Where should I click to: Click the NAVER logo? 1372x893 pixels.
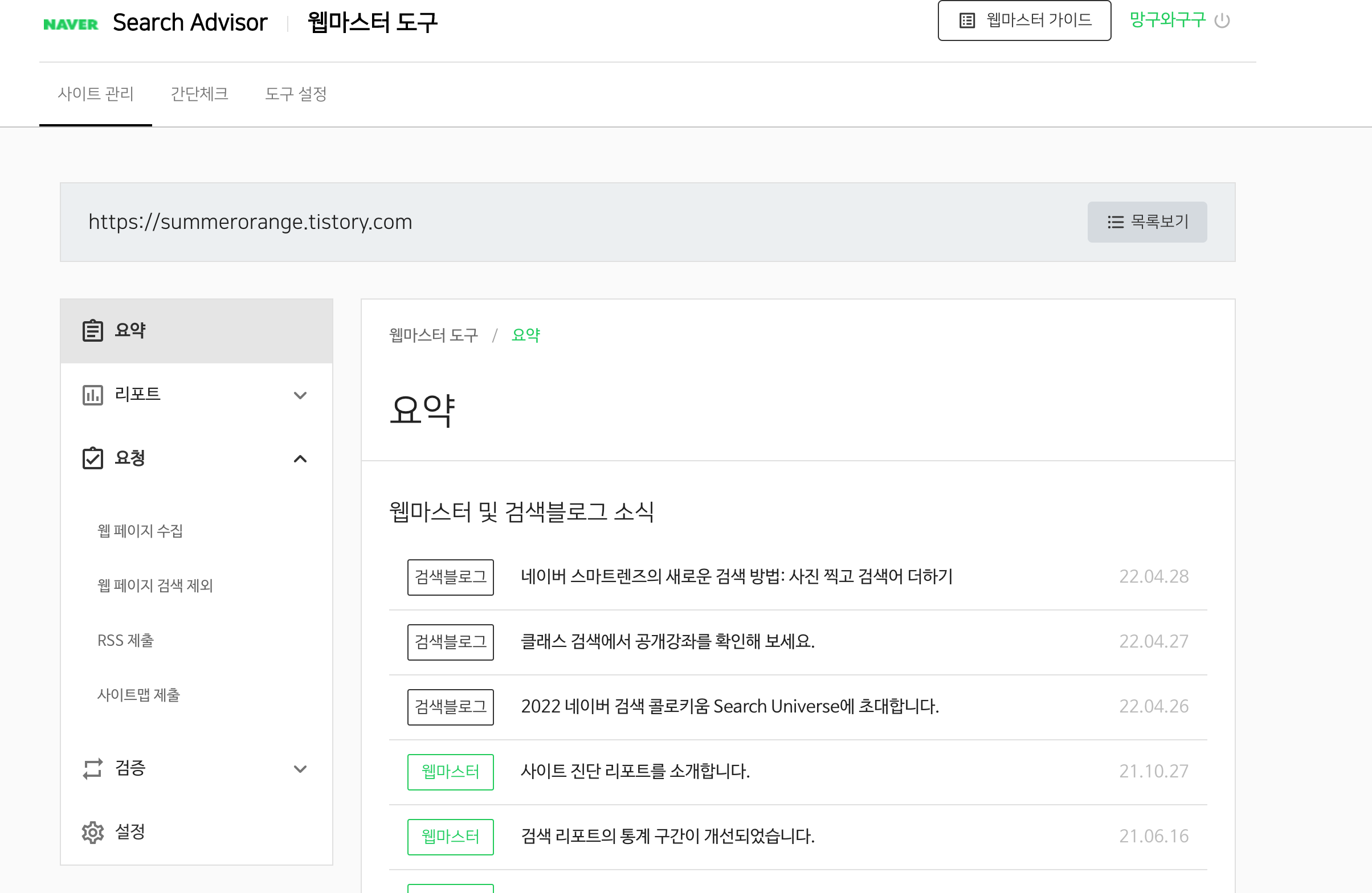pyautogui.click(x=70, y=24)
